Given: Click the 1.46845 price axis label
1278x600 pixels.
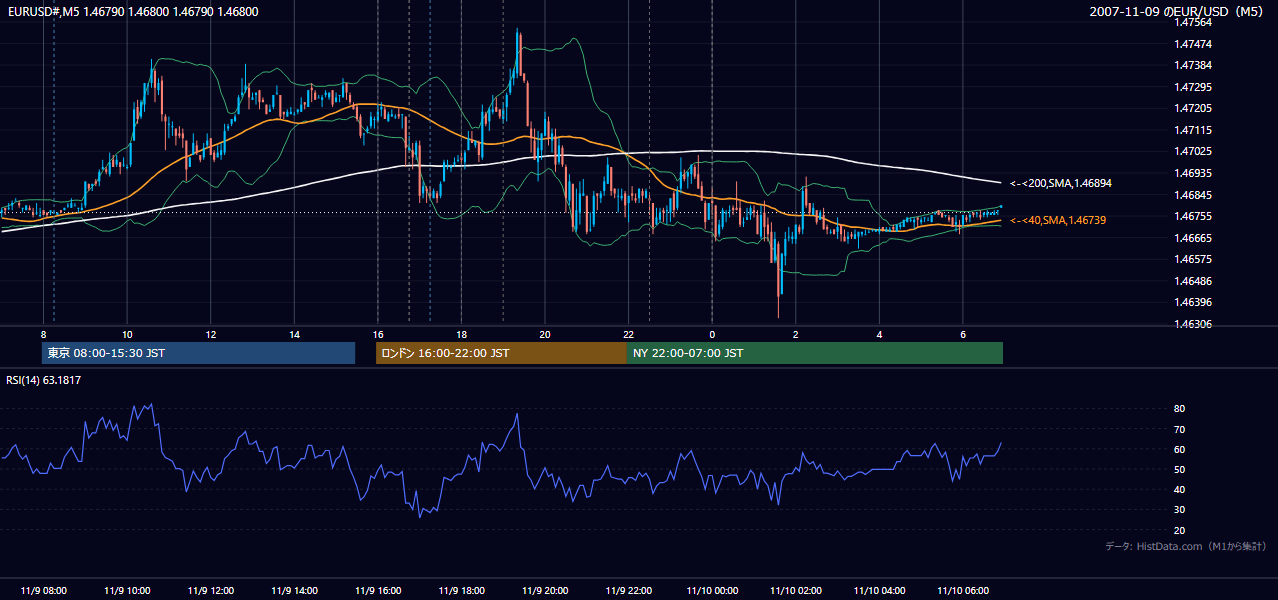Looking at the screenshot, I should (1193, 195).
